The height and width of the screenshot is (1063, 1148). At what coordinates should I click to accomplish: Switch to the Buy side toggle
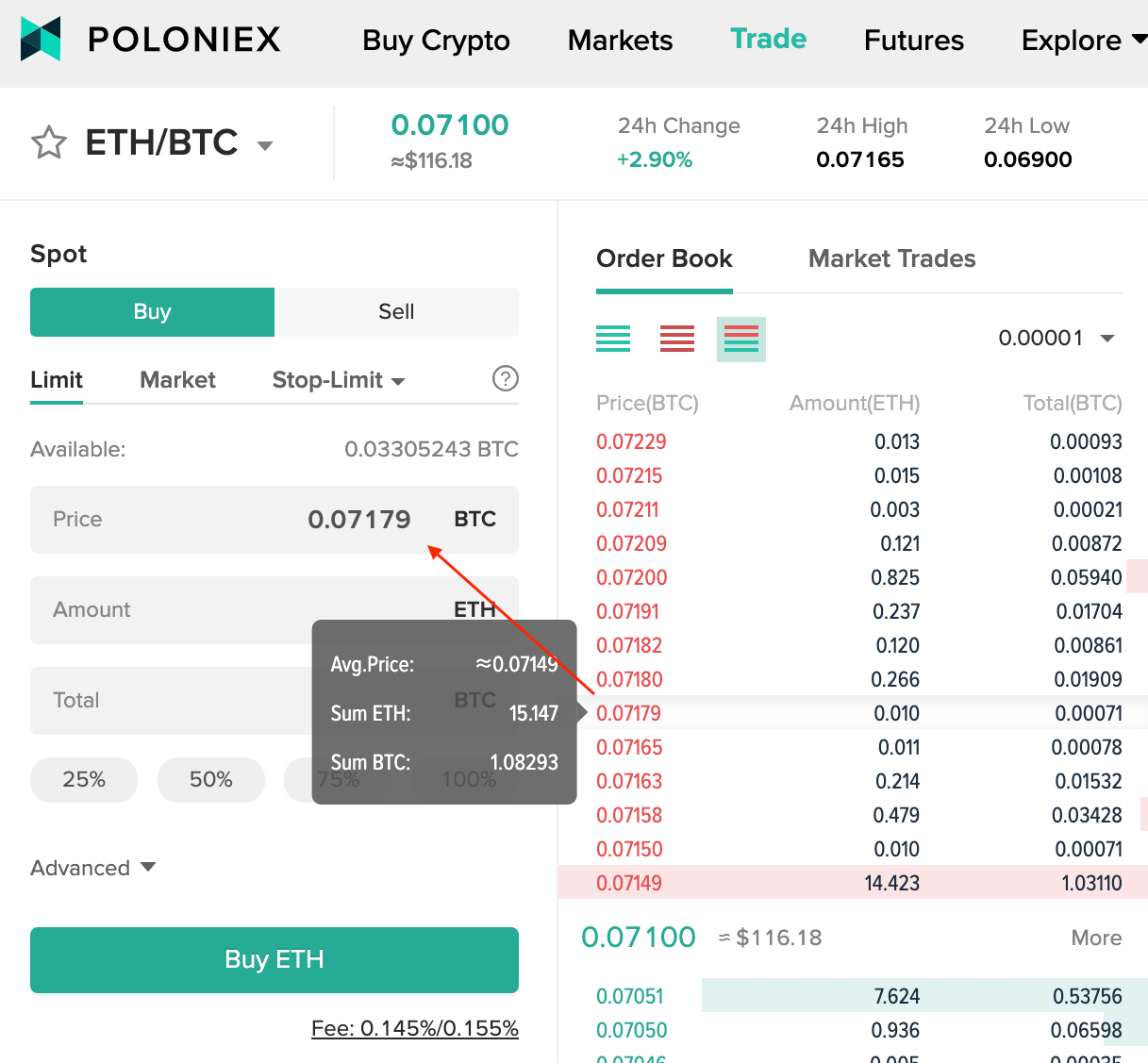(153, 312)
